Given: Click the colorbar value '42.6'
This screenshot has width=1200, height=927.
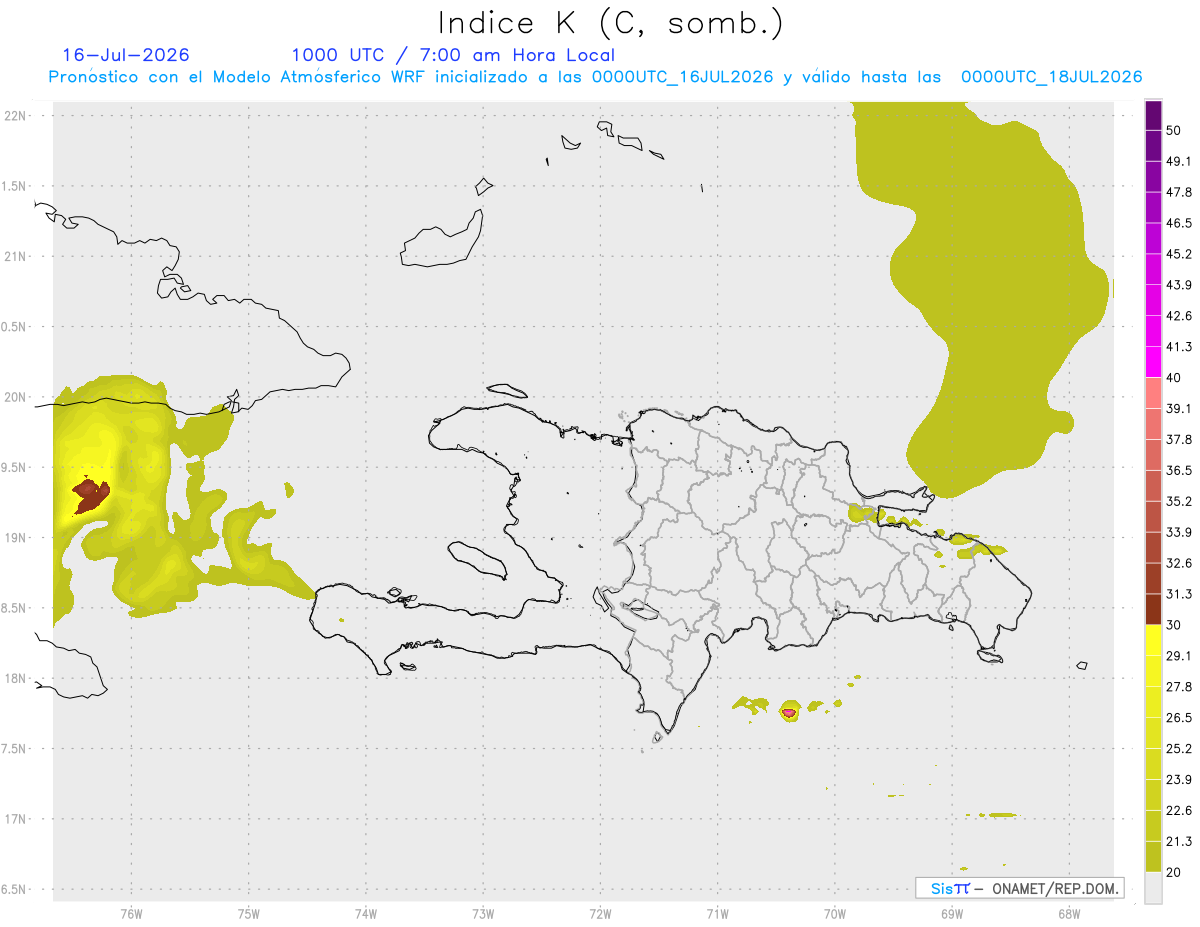Looking at the screenshot, I should [1179, 316].
